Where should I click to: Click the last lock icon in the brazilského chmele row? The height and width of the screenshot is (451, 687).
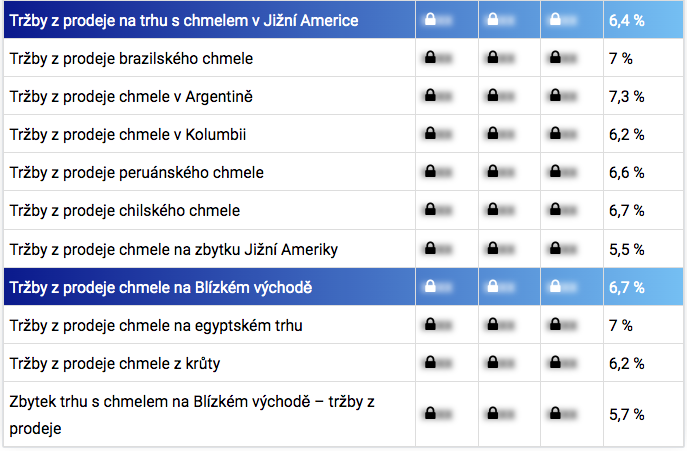(555, 58)
